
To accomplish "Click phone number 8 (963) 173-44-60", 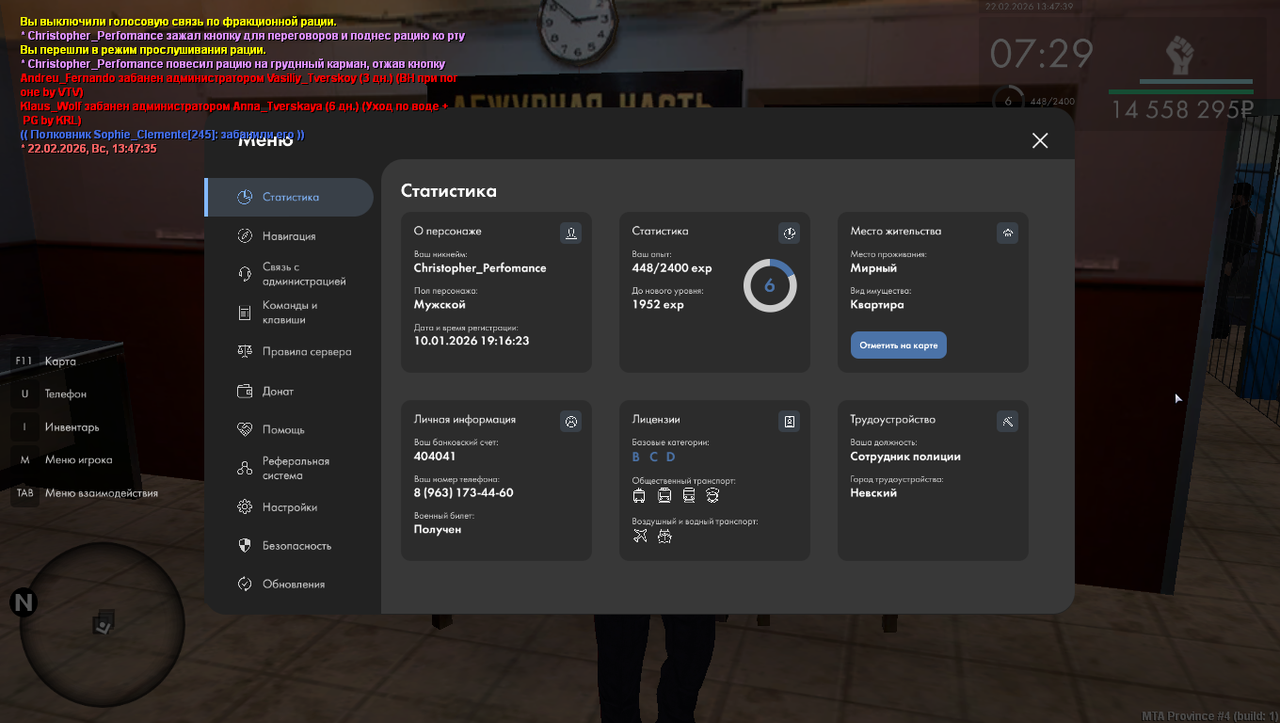I will point(464,493).
